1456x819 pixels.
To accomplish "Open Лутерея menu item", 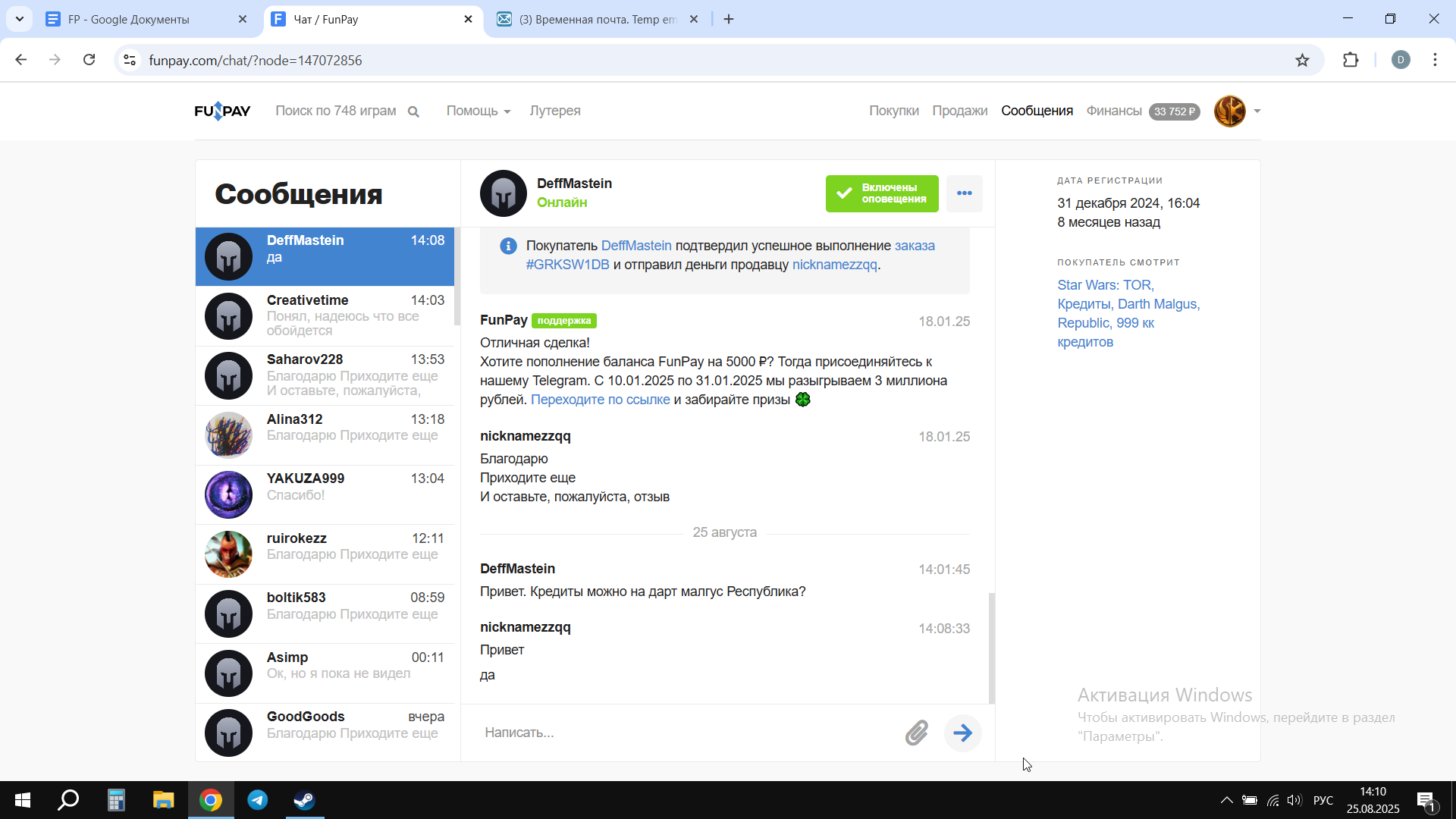I will click(555, 111).
